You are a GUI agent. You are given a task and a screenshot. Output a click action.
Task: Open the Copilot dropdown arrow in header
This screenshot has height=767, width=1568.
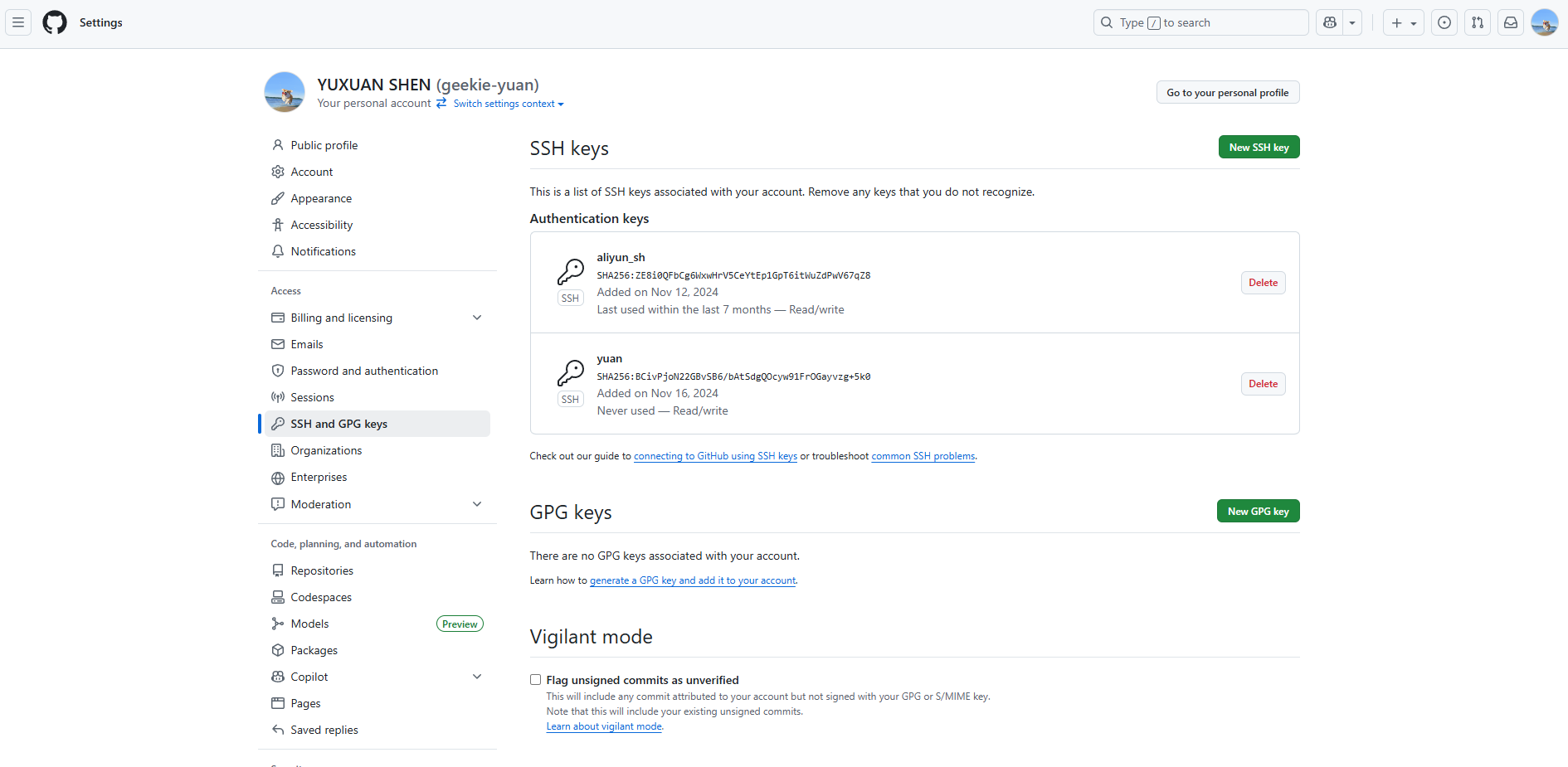(1352, 22)
